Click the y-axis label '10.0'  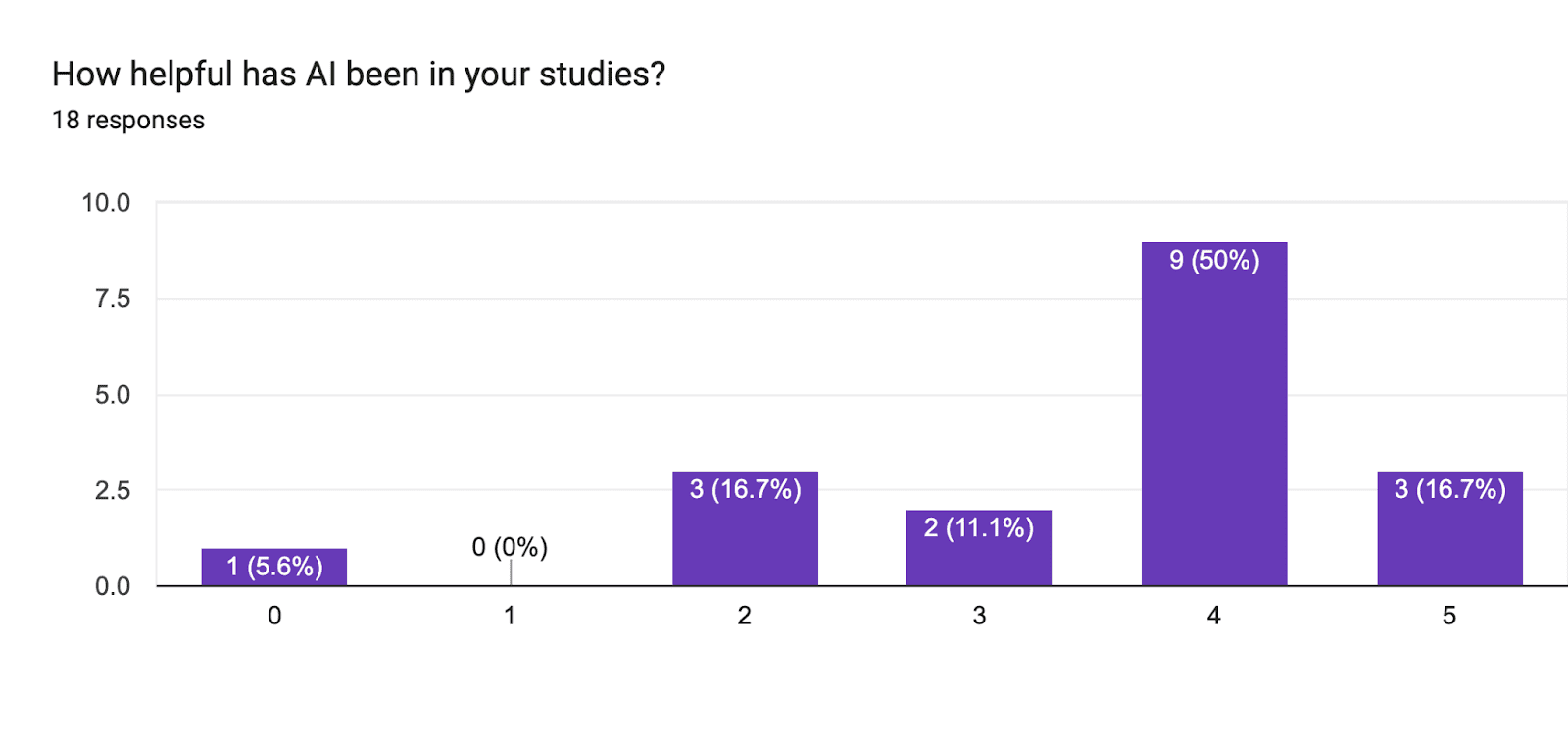(106, 203)
